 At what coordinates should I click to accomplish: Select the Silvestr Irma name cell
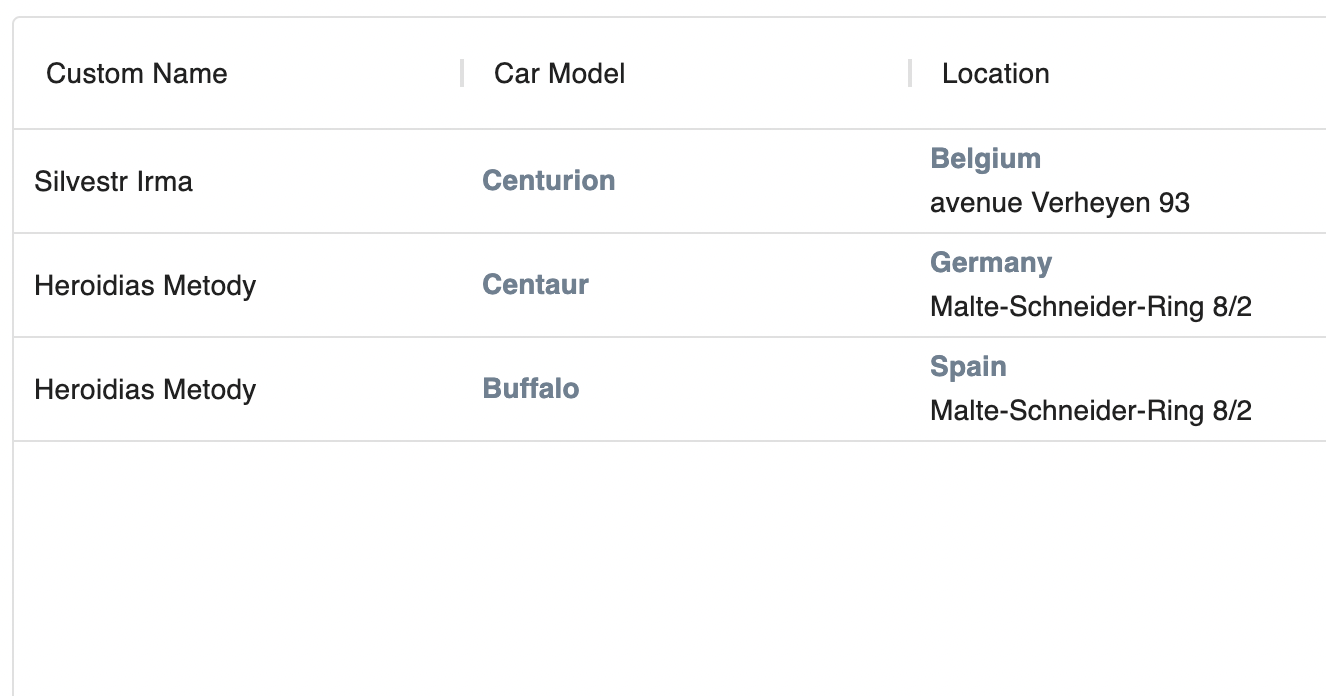click(x=113, y=182)
